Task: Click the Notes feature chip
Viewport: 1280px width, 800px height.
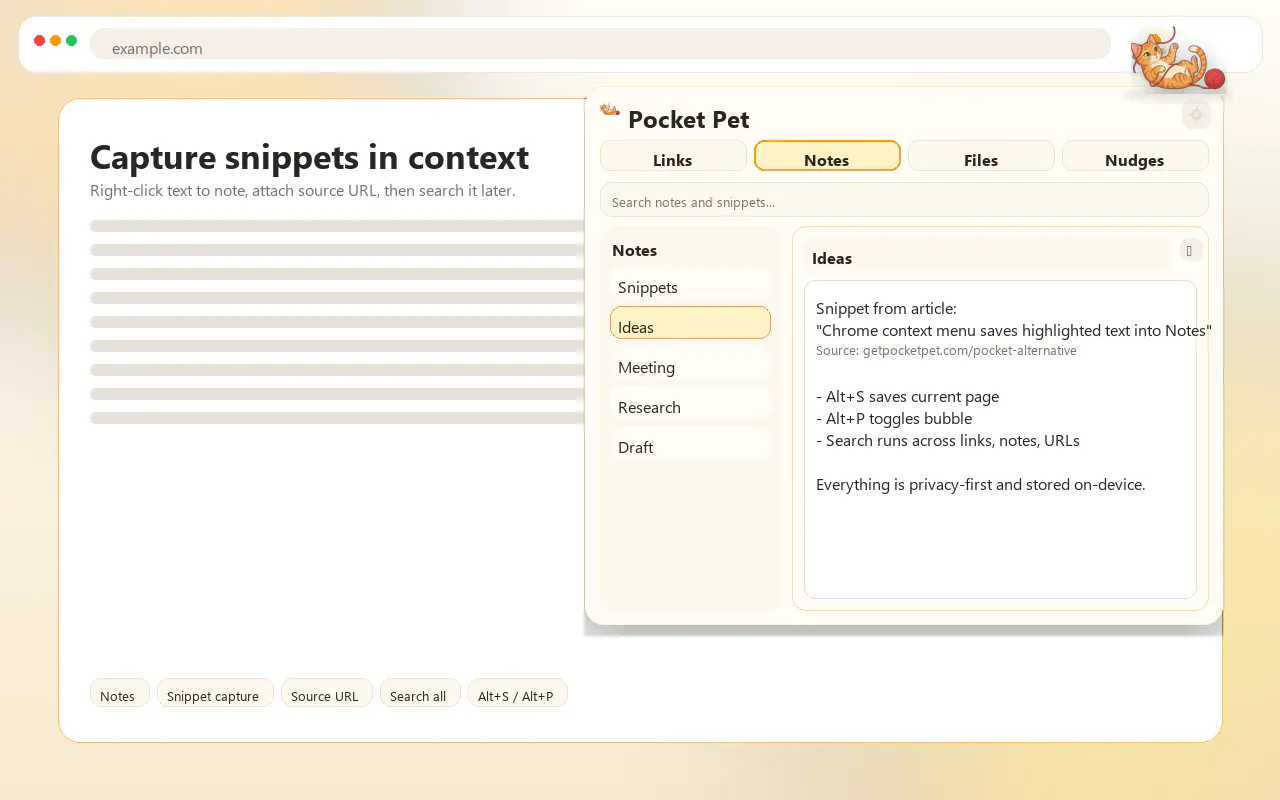Action: coord(119,693)
